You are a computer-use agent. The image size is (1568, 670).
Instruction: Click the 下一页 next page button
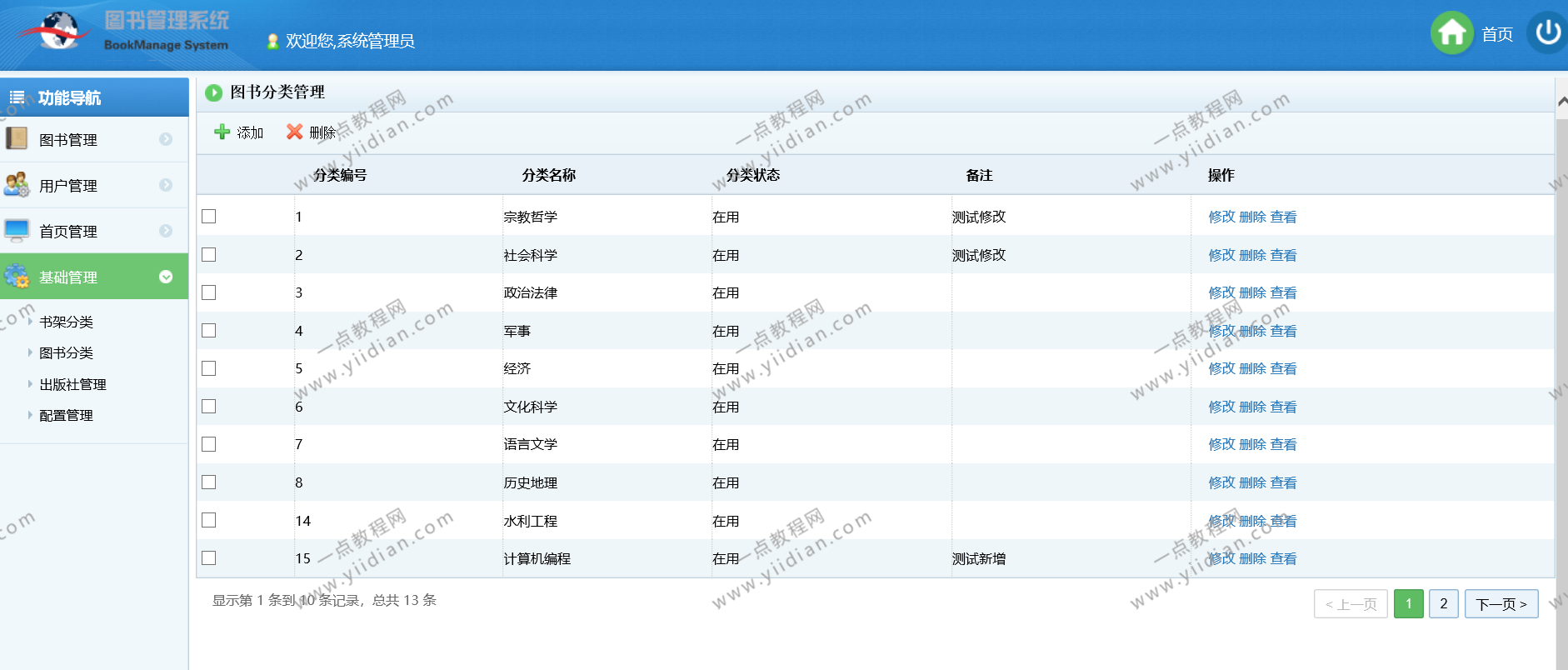pos(1501,604)
